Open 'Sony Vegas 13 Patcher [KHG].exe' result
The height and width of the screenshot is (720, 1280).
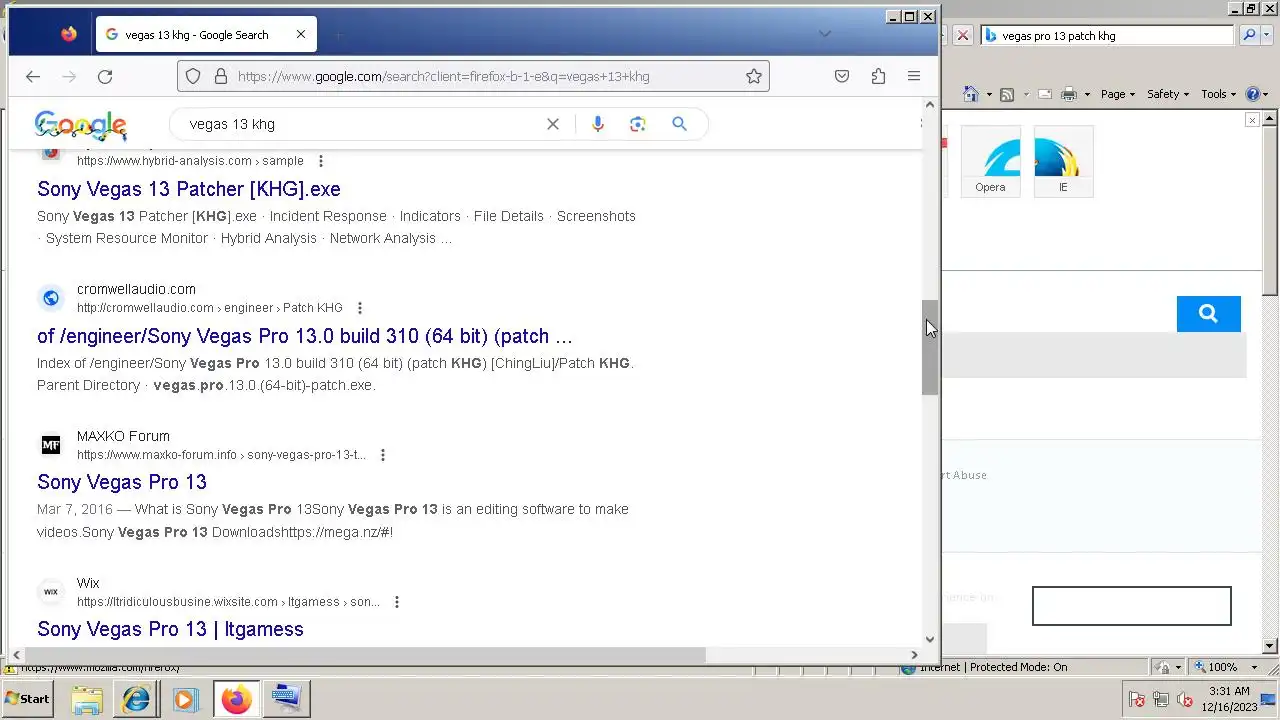[189, 189]
